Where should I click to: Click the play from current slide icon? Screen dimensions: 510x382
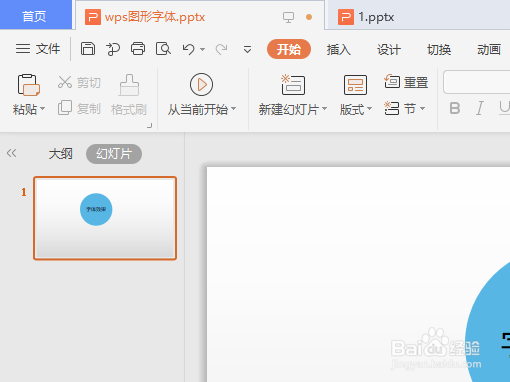point(201,84)
